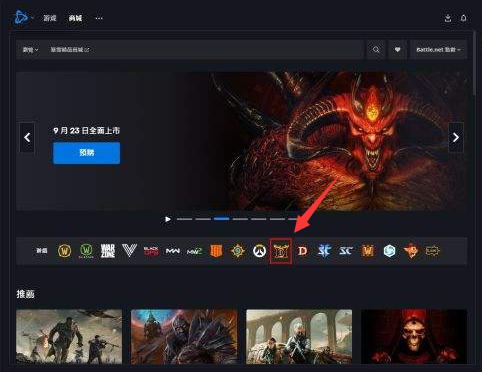Open the Hearthstone icon in the game strip
Viewport: 482px width, 372px height.
click(x=238, y=251)
